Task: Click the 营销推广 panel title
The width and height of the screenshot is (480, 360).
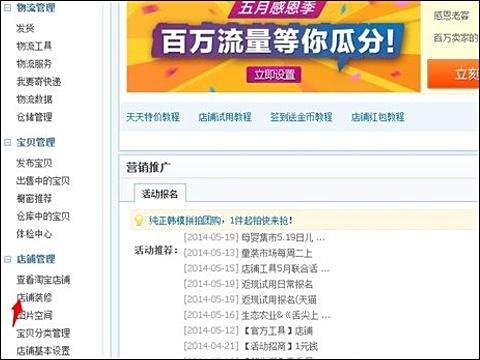Action: (x=149, y=167)
